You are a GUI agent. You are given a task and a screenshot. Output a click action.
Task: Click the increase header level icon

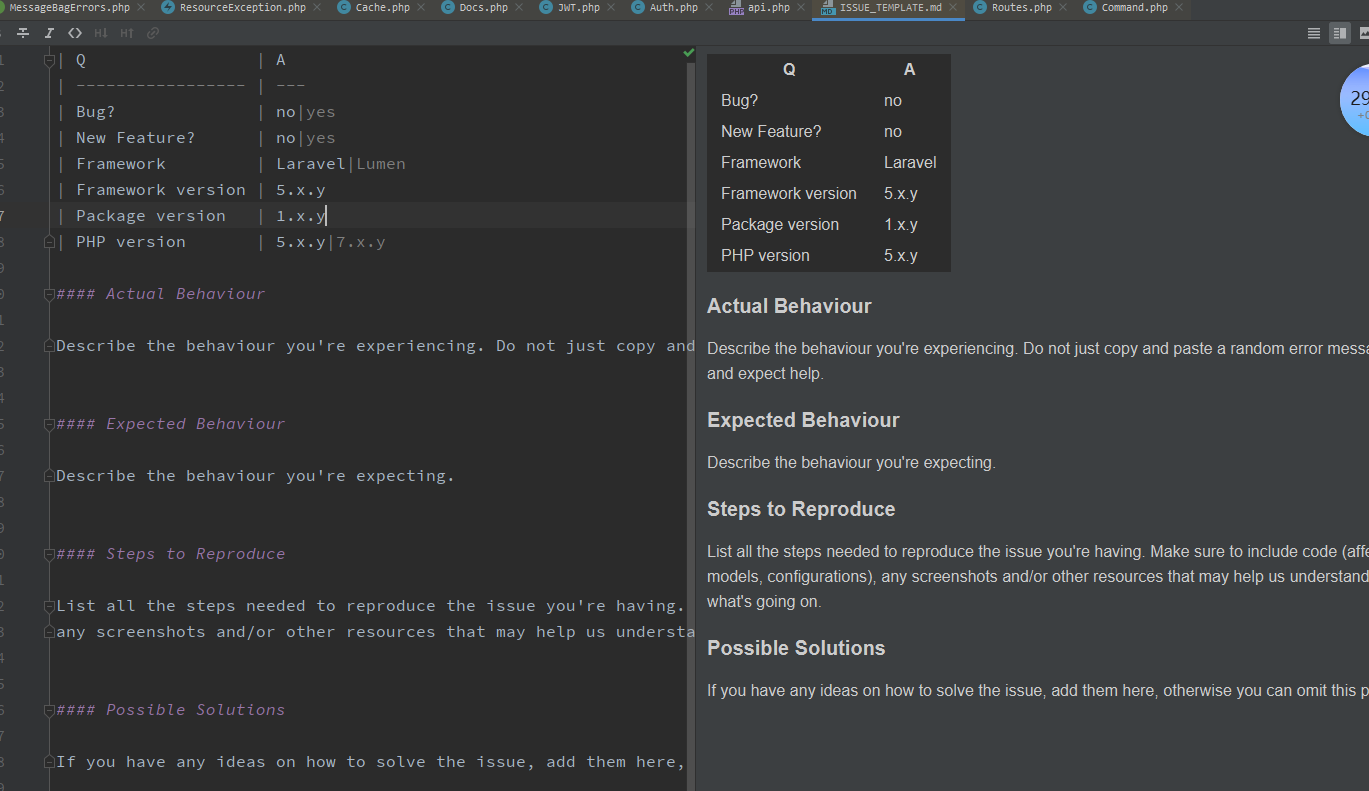coord(127,33)
